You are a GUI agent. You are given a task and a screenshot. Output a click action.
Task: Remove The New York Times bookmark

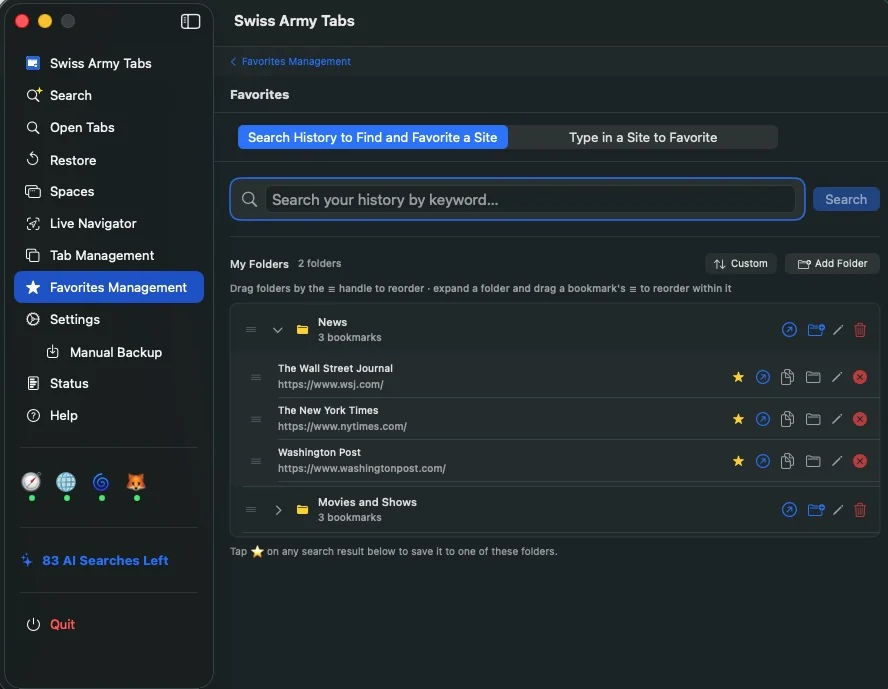[860, 419]
